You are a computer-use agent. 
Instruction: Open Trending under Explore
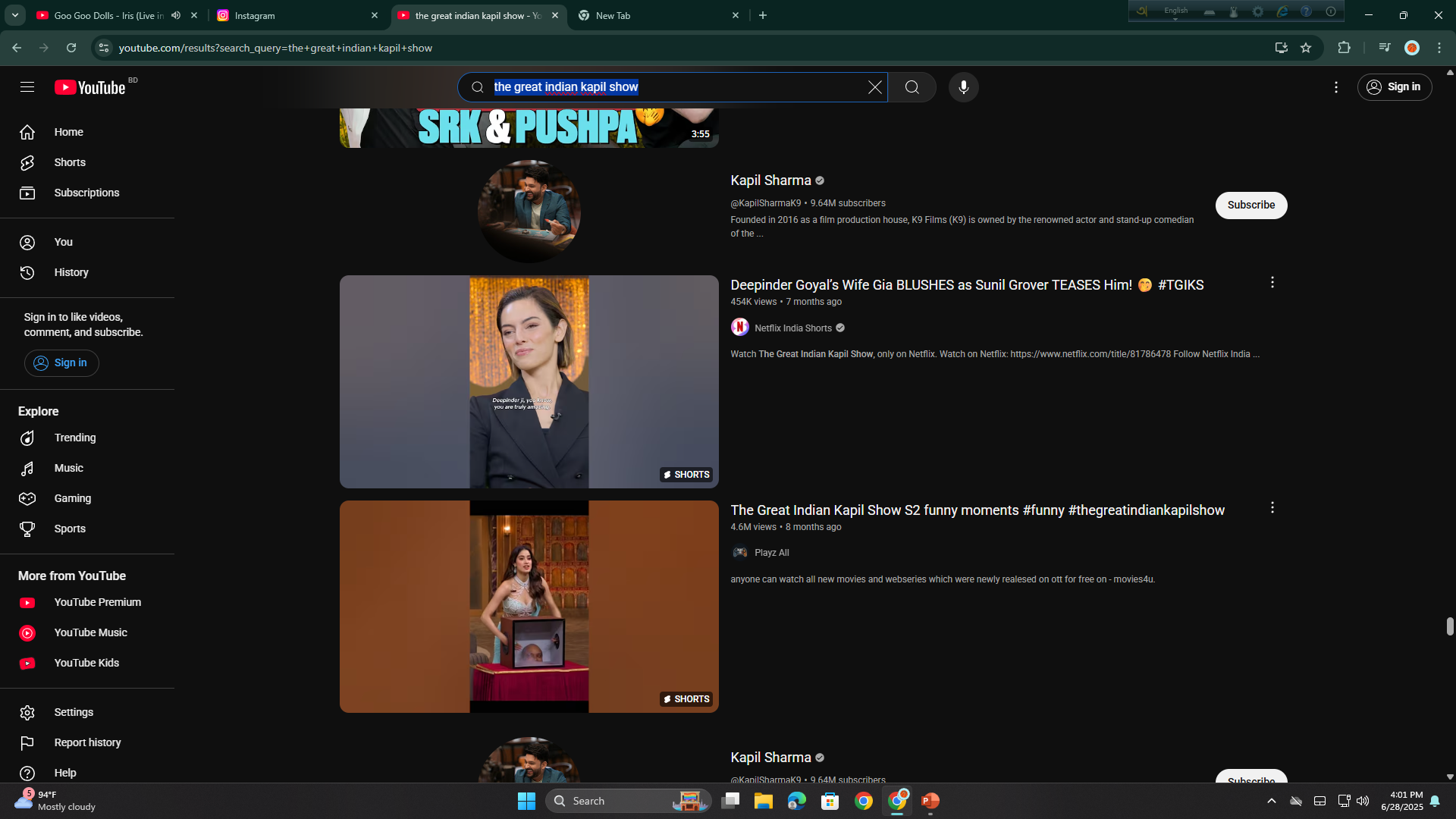(87, 438)
